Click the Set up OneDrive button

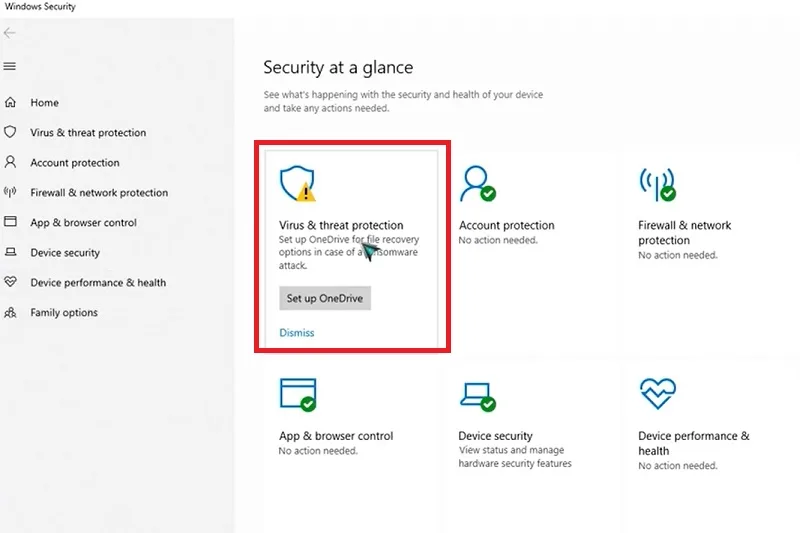[x=325, y=298]
